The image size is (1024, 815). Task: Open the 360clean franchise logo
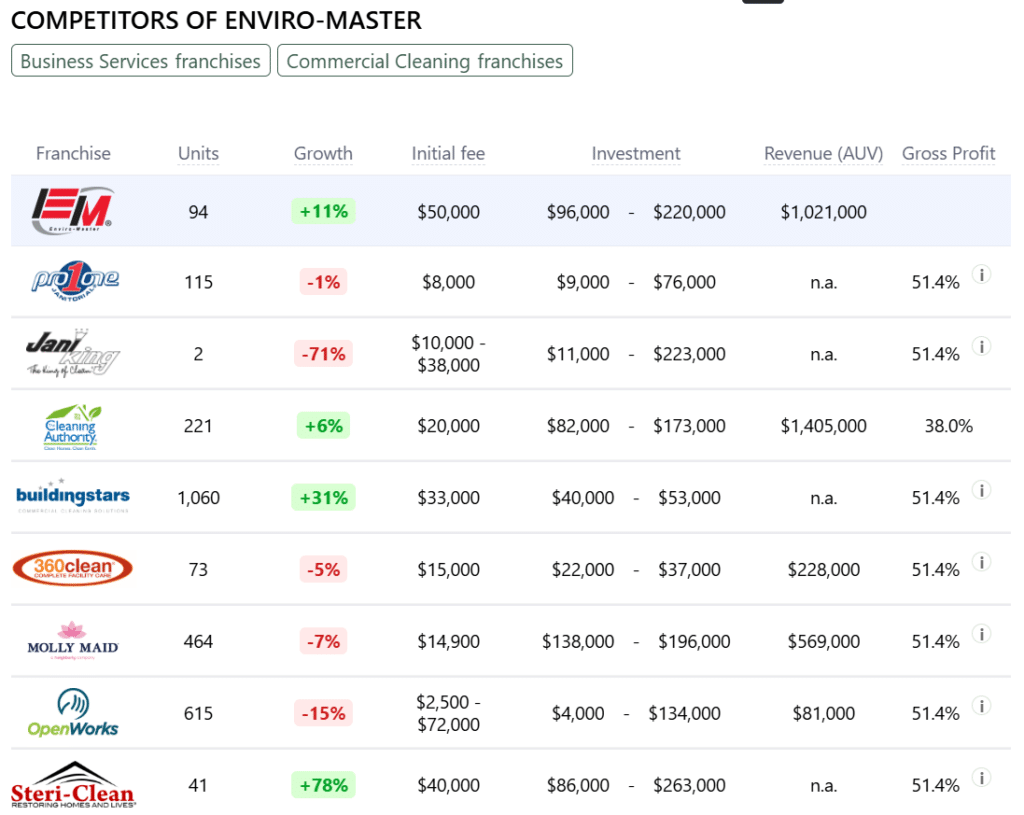(72, 568)
